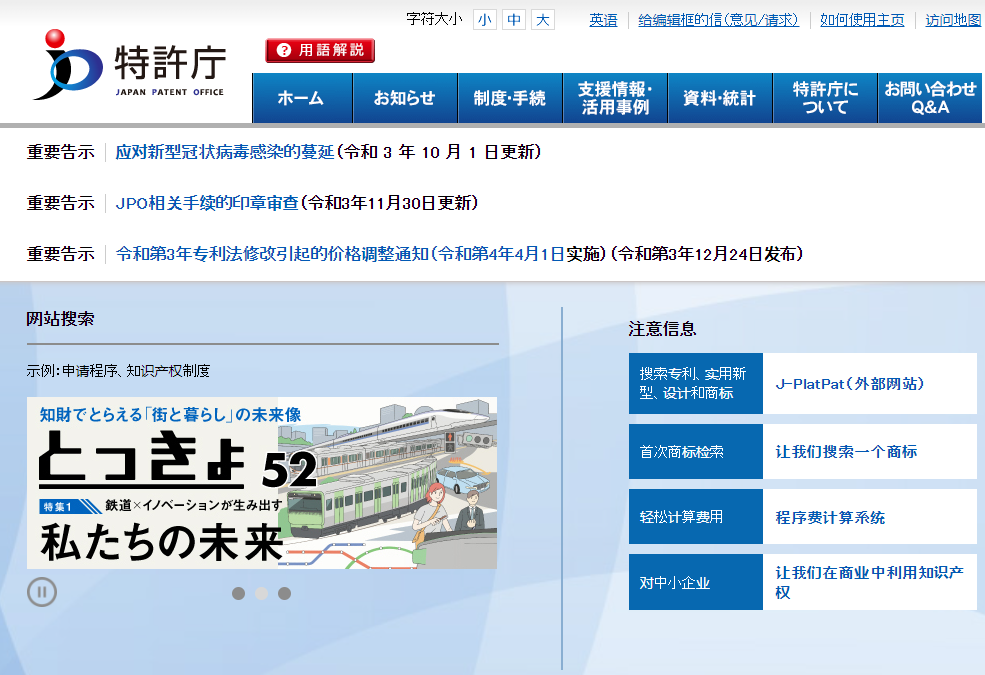Set font size to 大

543,19
